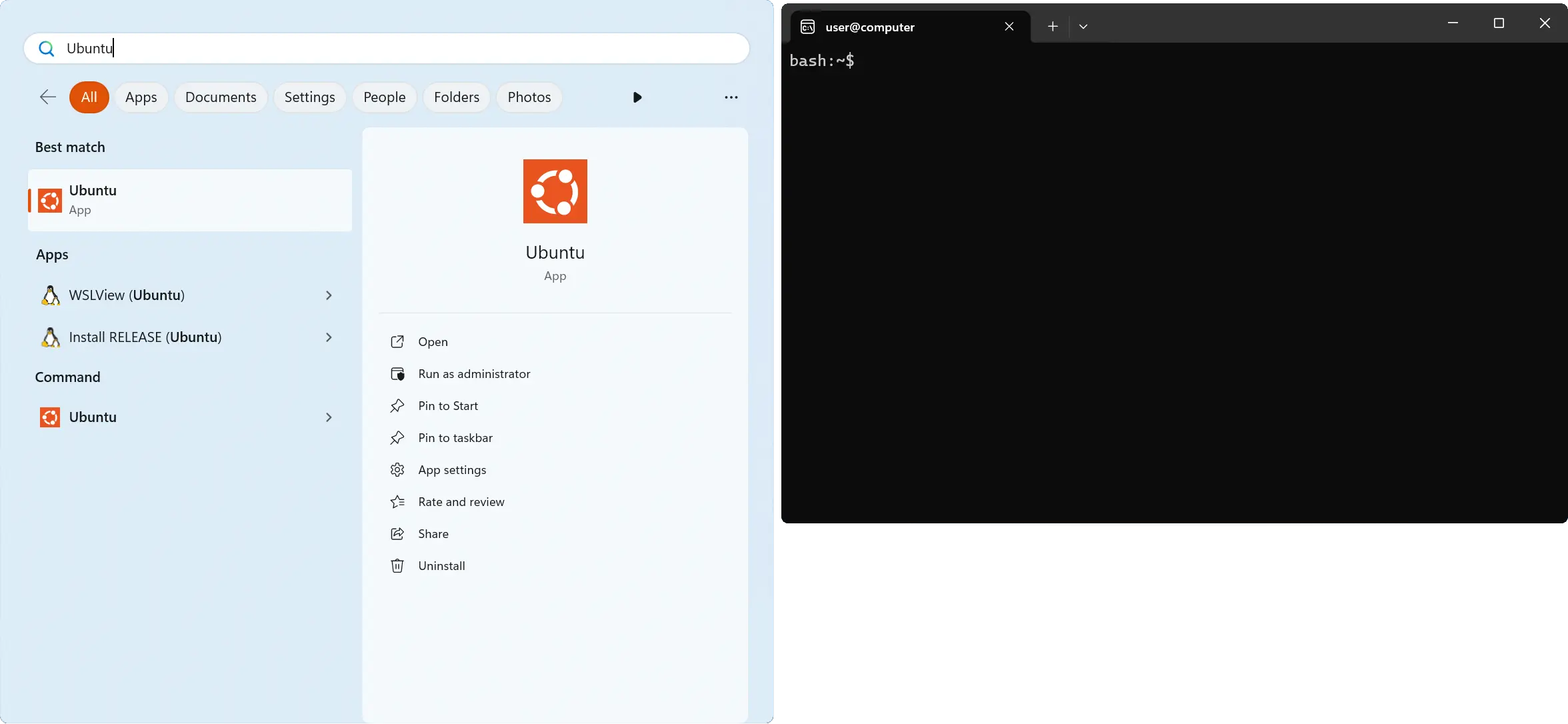Viewport: 1568px width, 724px height.
Task: Click the Pin to taskbar pin icon
Action: point(397,438)
